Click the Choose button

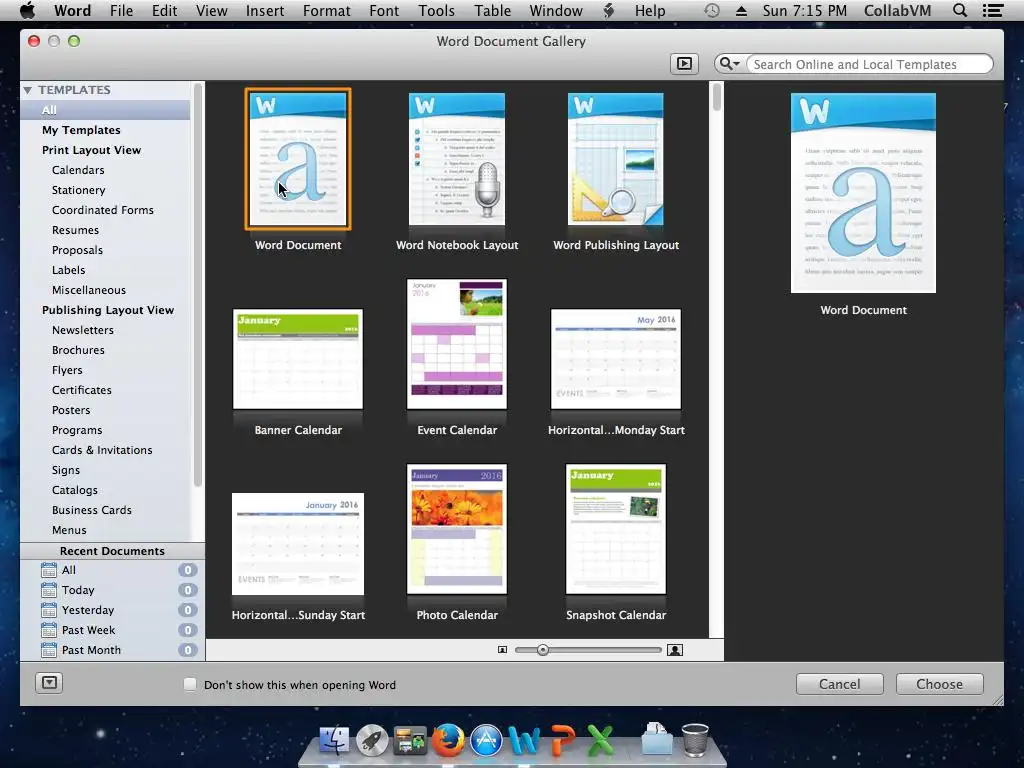tap(939, 684)
